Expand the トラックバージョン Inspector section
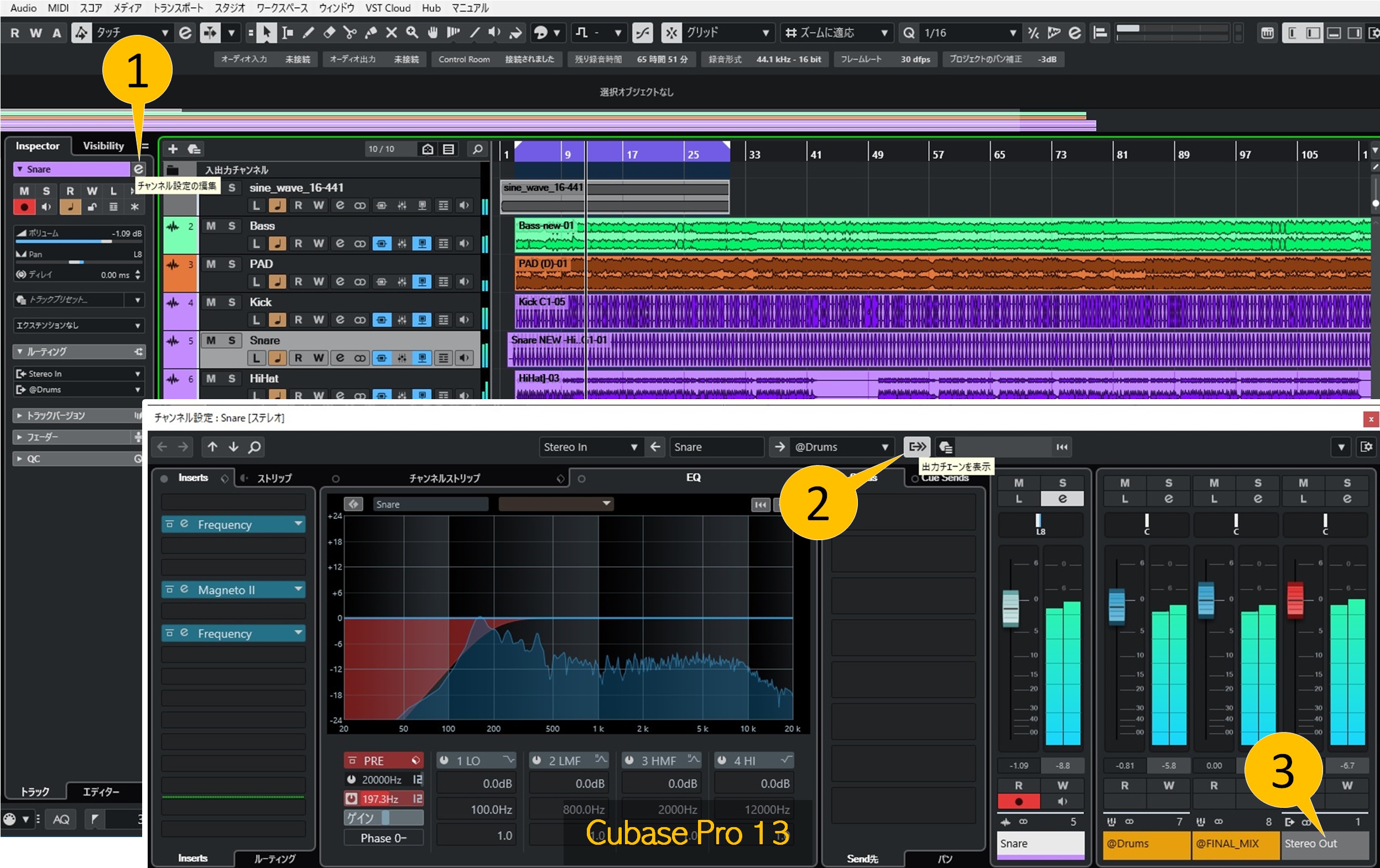Viewport: 1380px width, 868px height. click(x=73, y=415)
